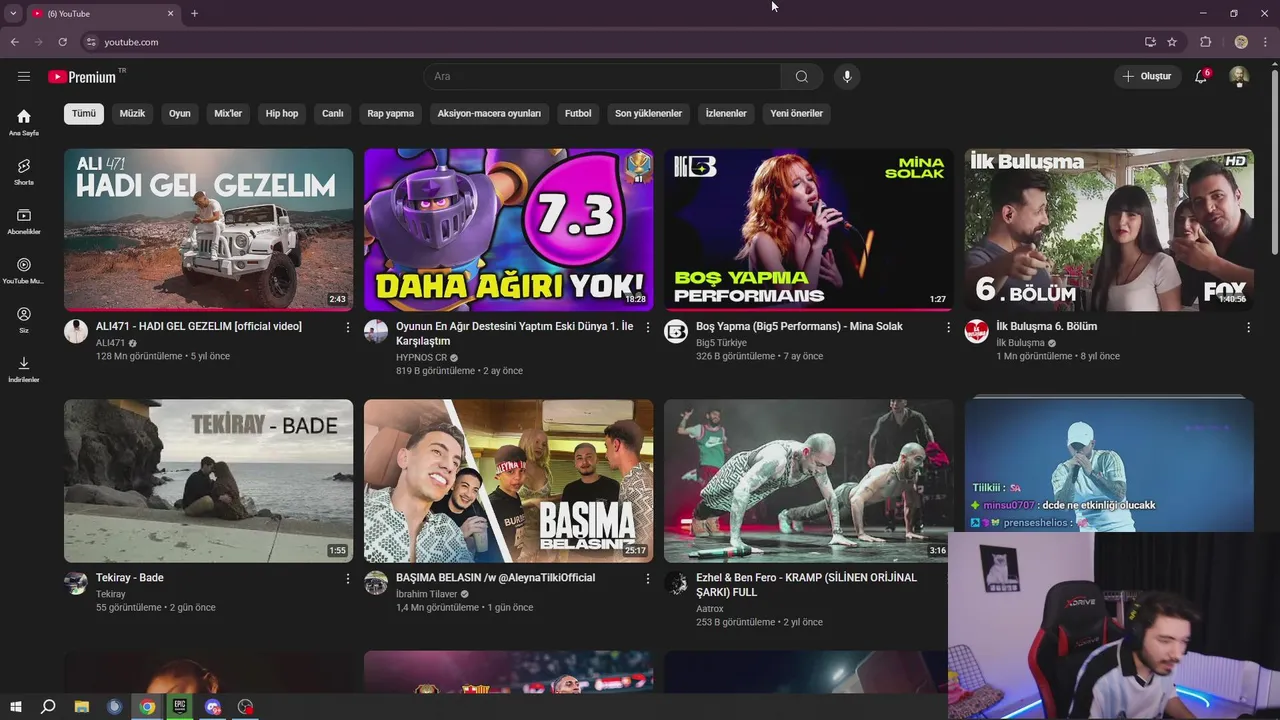Select the Müzik filter chip
This screenshot has width=1280, height=720.
pos(132,113)
